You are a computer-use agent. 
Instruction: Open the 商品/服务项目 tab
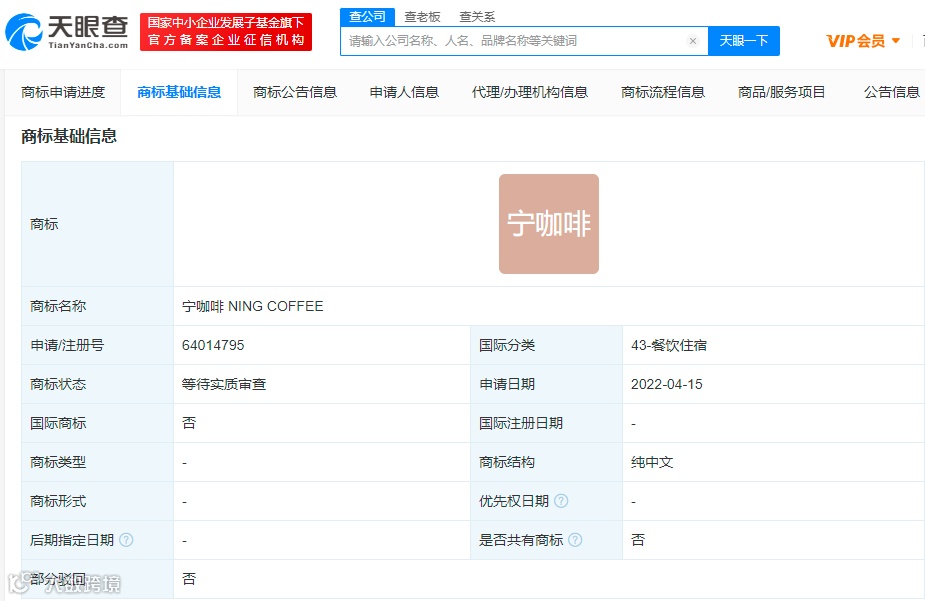(781, 92)
